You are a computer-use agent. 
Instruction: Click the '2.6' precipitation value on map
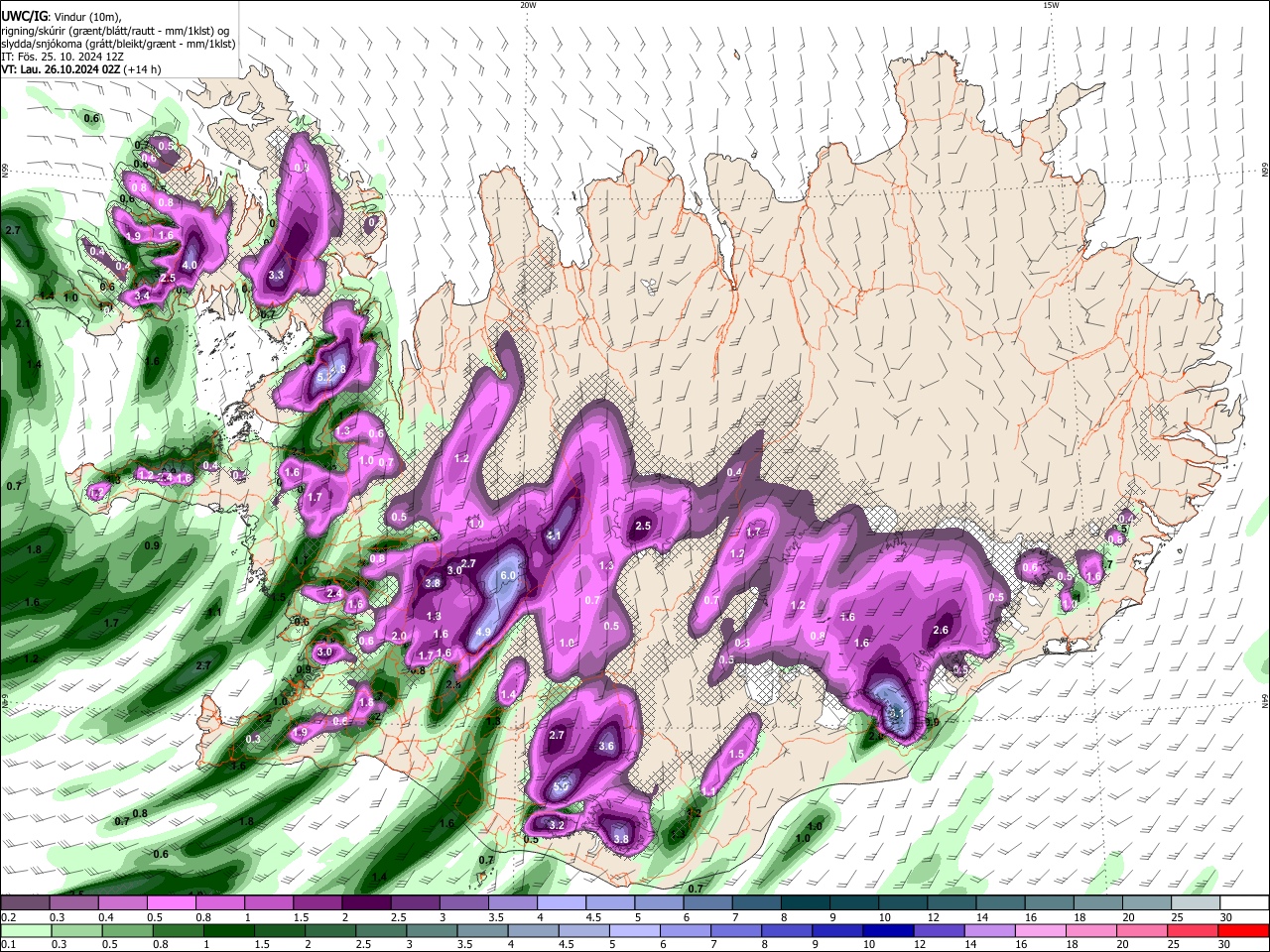pyautogui.click(x=942, y=630)
